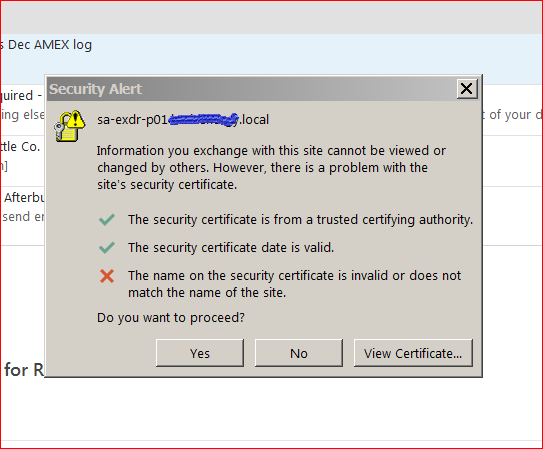Image resolution: width=543 pixels, height=449 pixels.
Task: Click red X icon beside invalid name line
Action: [107, 276]
